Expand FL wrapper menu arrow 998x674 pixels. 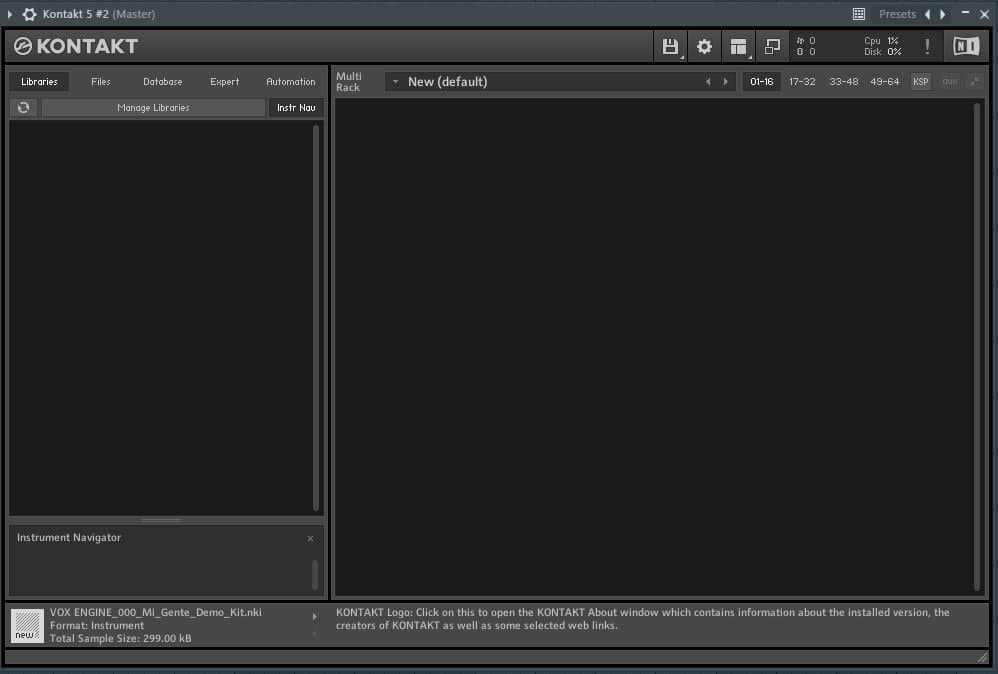click(10, 14)
